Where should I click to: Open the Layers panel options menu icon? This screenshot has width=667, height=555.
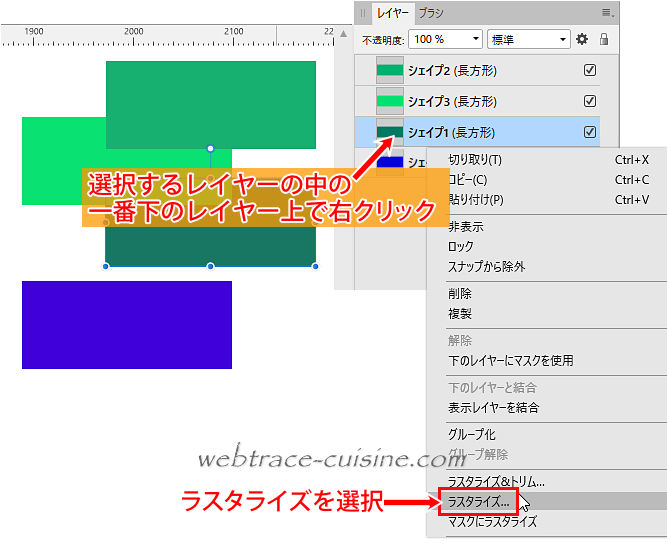click(x=606, y=12)
